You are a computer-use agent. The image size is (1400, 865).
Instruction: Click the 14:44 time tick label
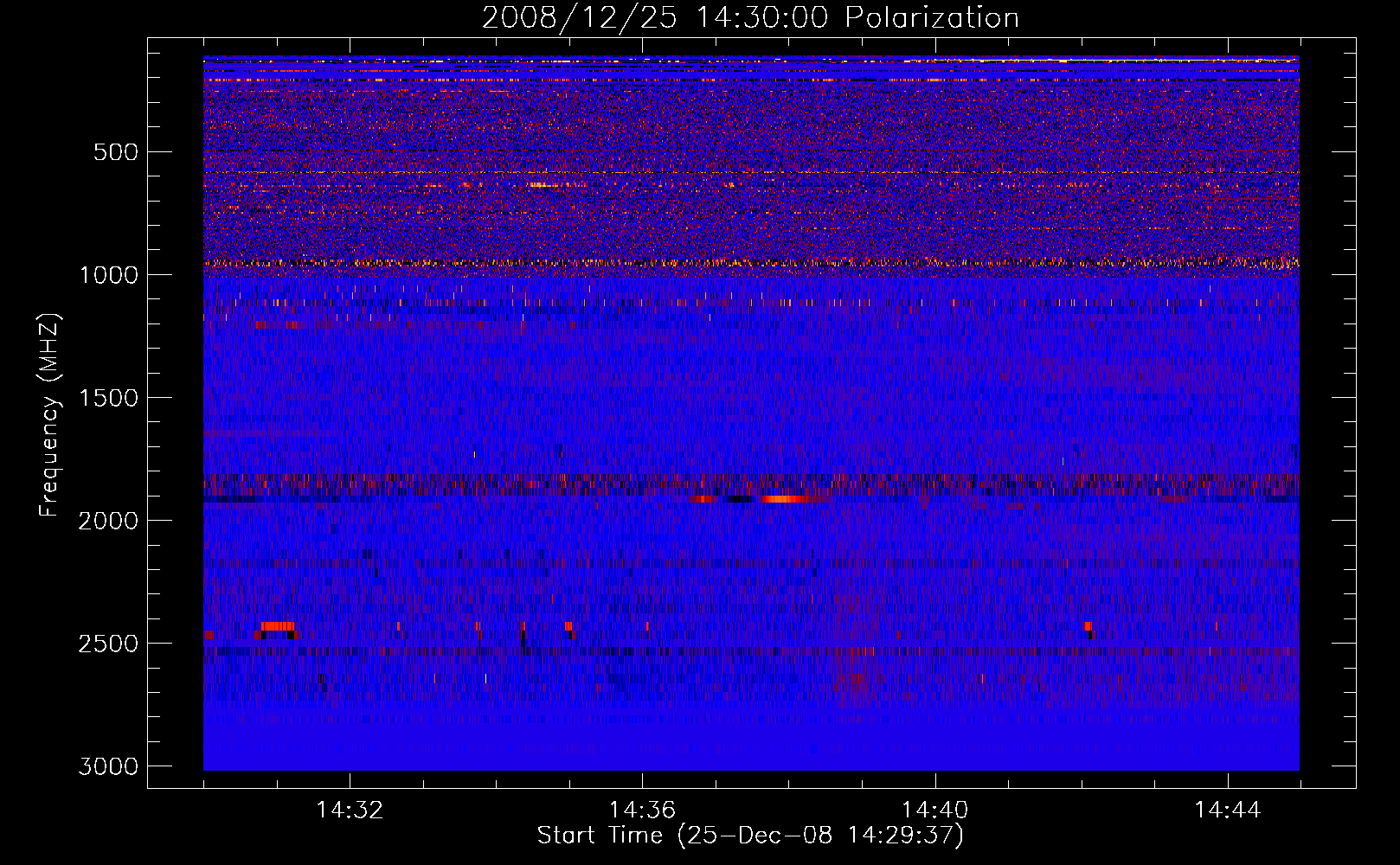tap(1228, 811)
